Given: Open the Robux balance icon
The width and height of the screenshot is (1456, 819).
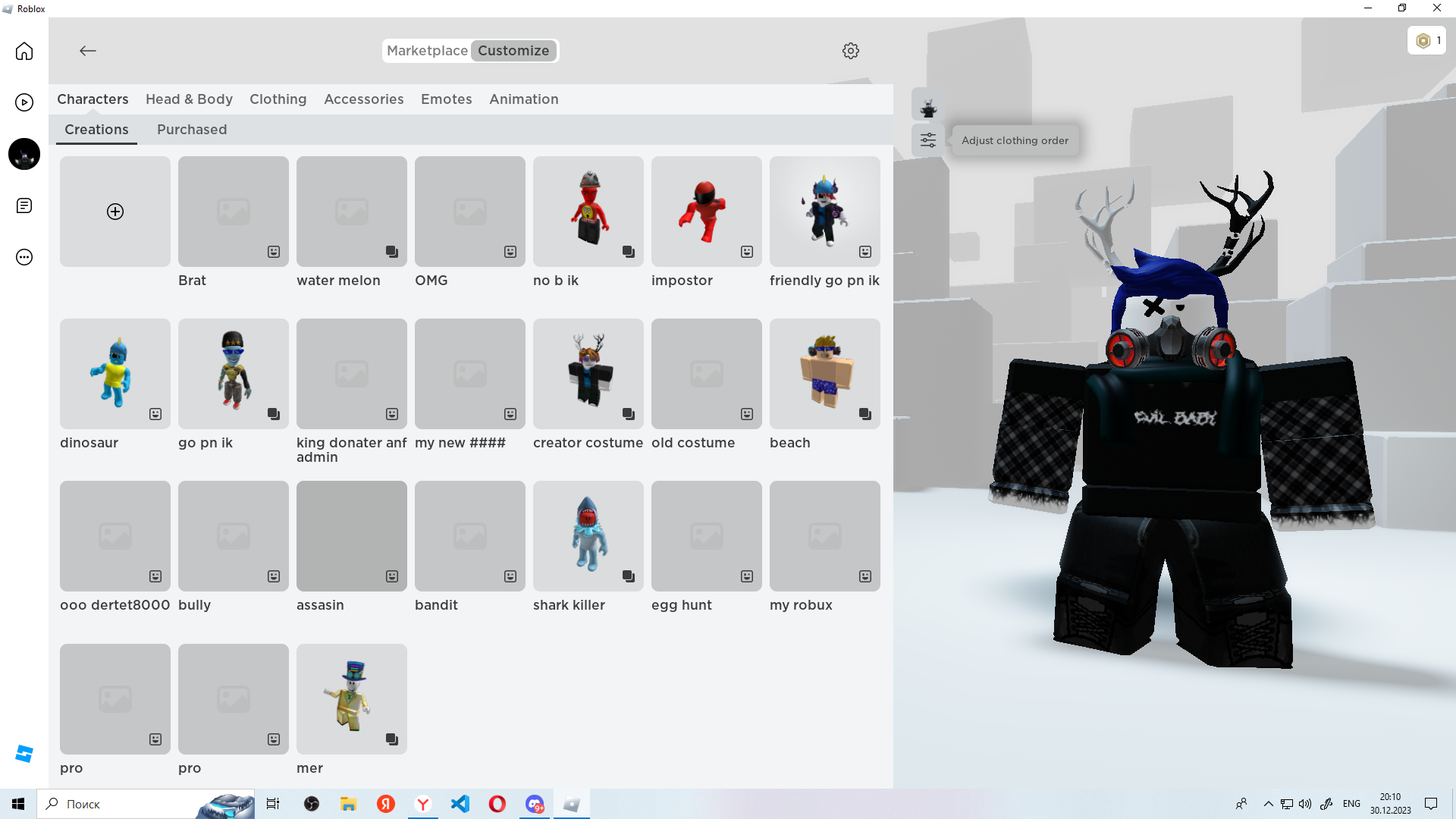Looking at the screenshot, I should [1423, 41].
